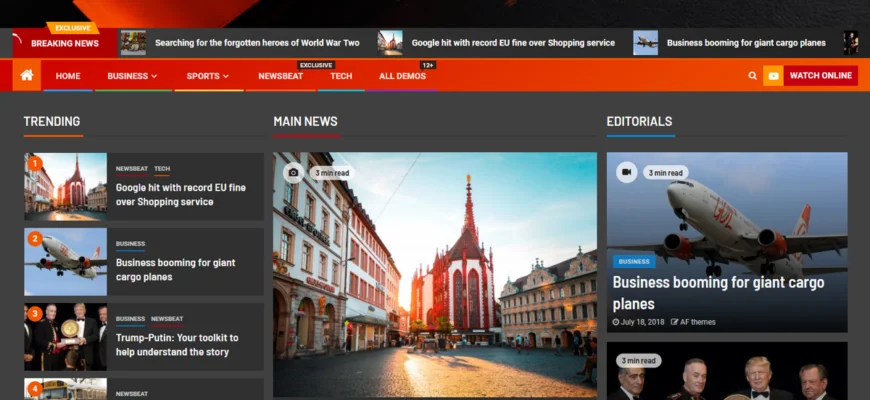Open the cargo plane thumbnail in Trending
870x400 pixels.
click(65, 262)
